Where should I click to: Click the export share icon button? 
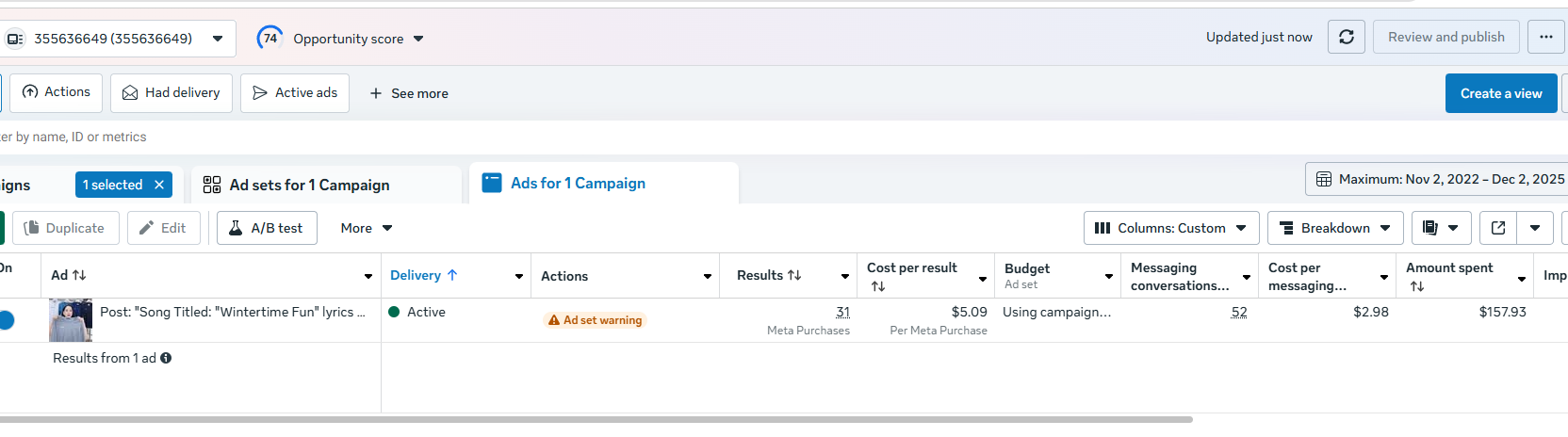(x=1498, y=228)
